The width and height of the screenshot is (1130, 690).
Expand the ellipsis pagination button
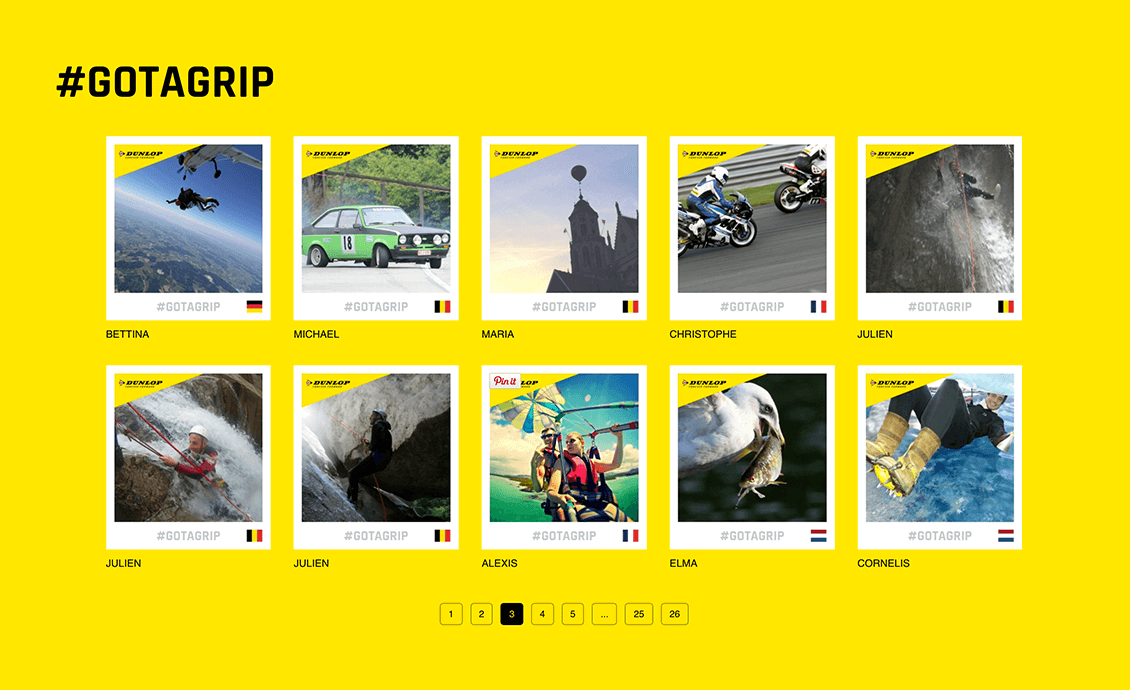(x=604, y=614)
